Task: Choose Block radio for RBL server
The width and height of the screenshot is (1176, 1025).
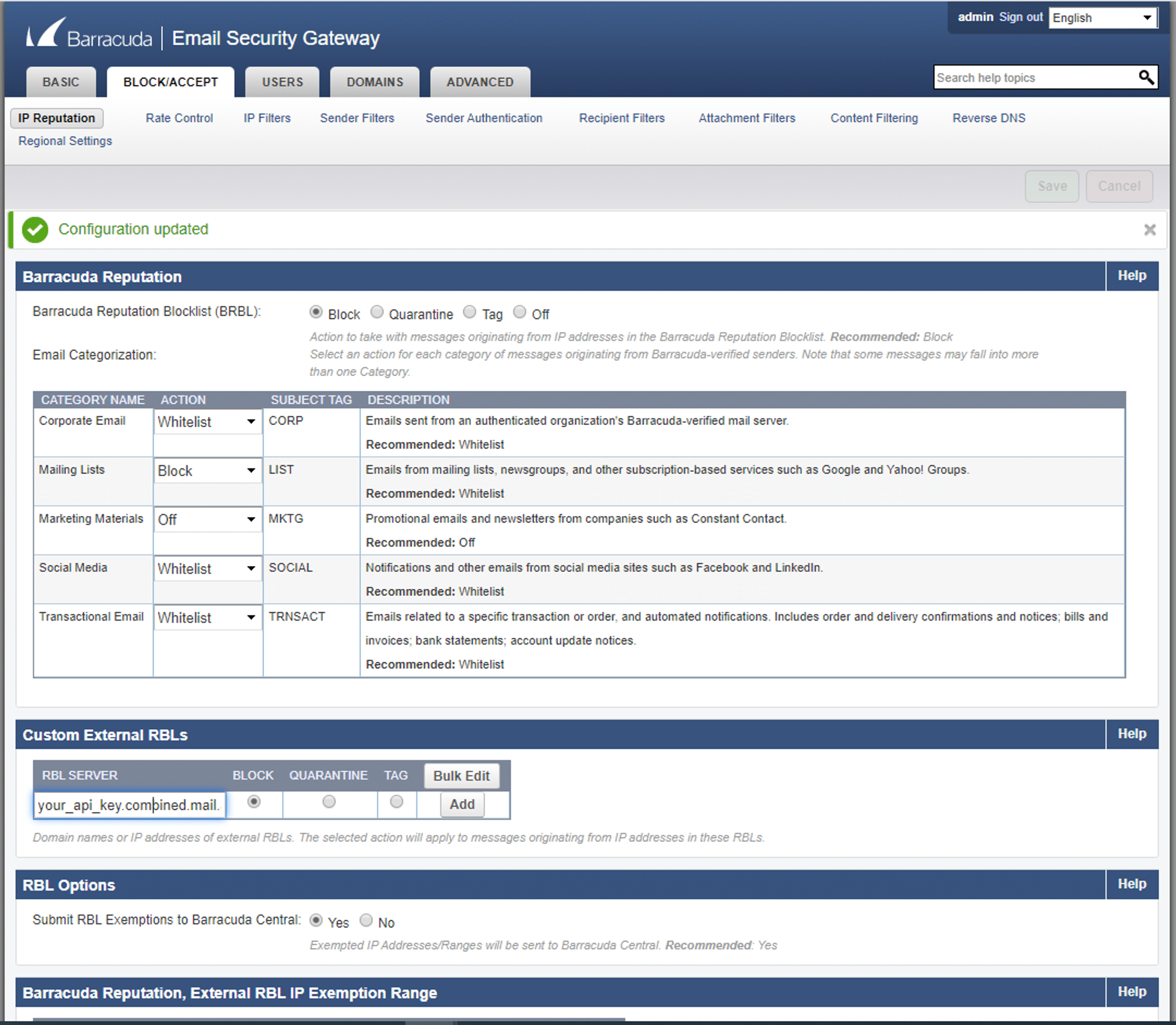Action: pyautogui.click(x=253, y=802)
